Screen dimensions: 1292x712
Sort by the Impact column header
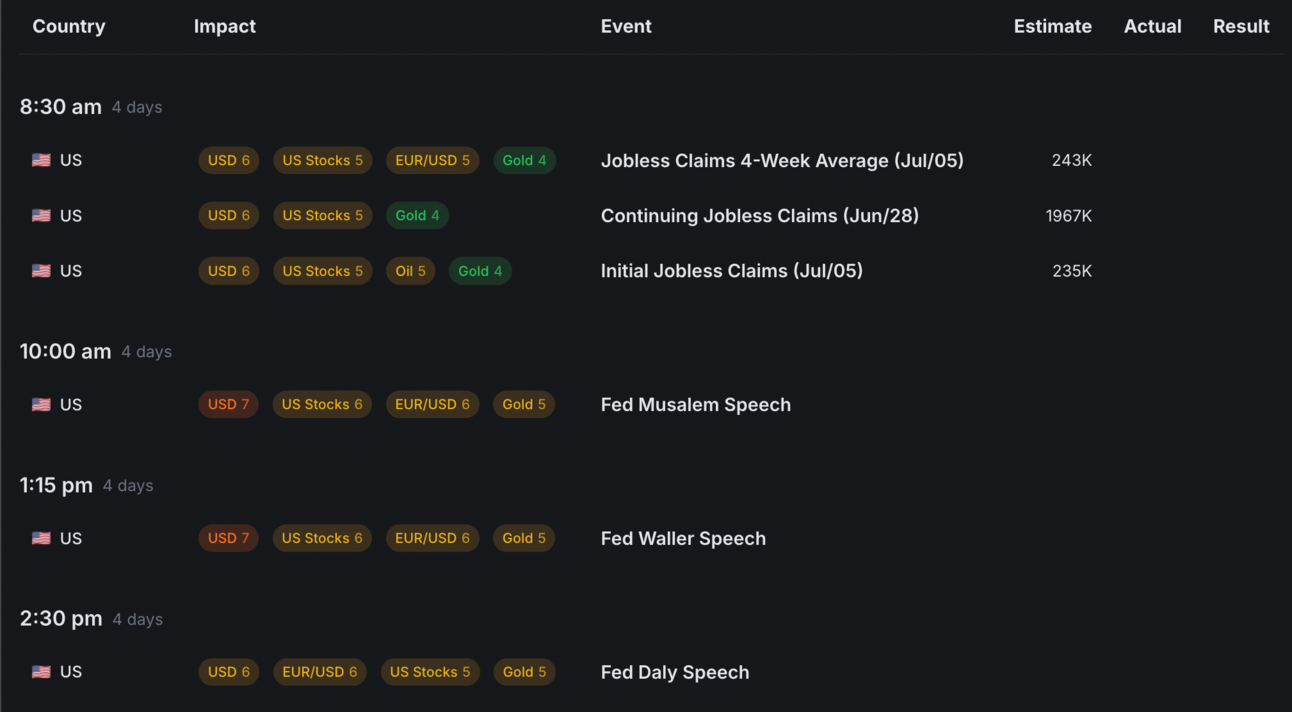(224, 27)
